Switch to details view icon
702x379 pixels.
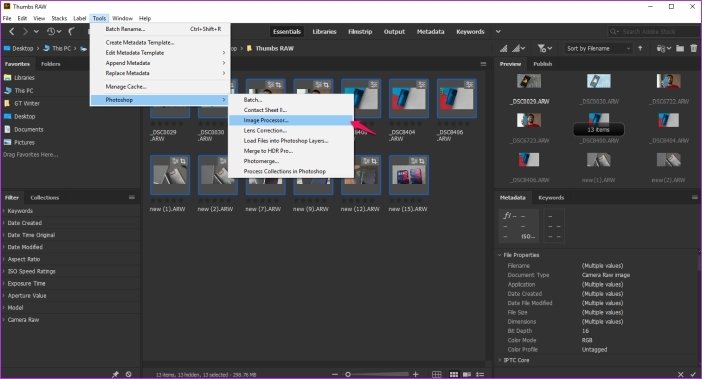pyautogui.click(x=467, y=374)
